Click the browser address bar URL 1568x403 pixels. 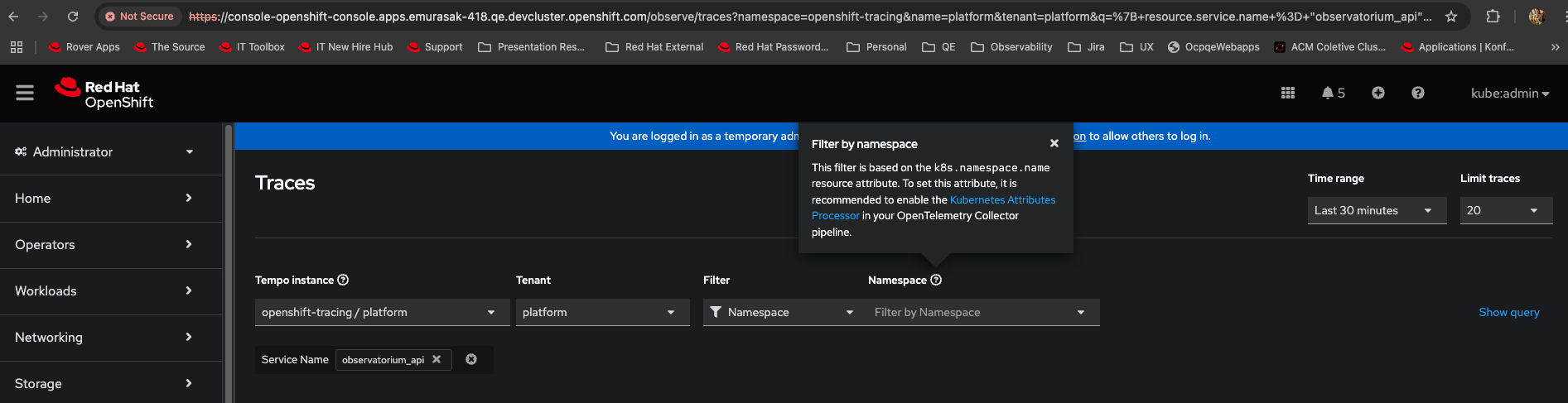tap(810, 16)
